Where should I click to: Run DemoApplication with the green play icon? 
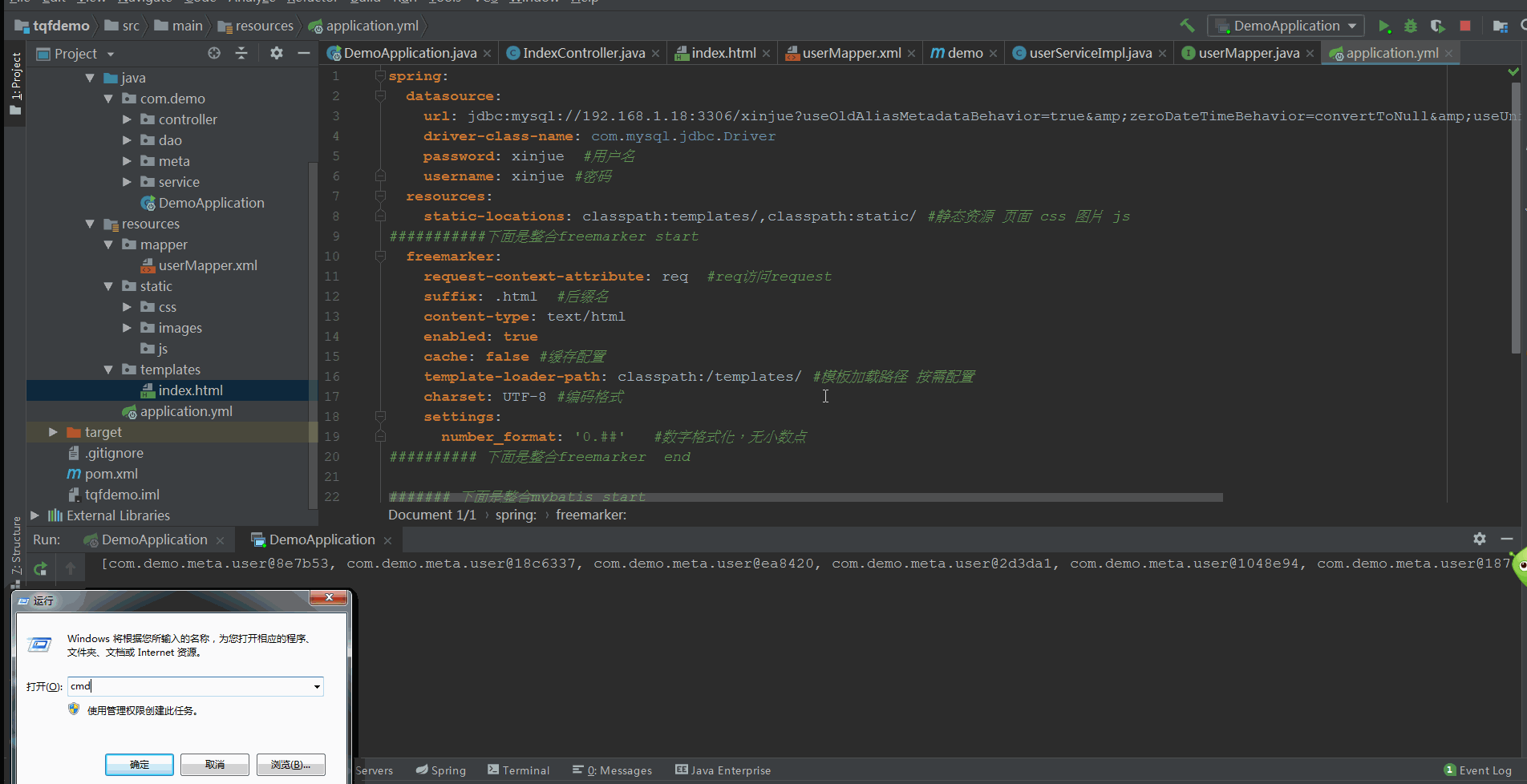1384,26
